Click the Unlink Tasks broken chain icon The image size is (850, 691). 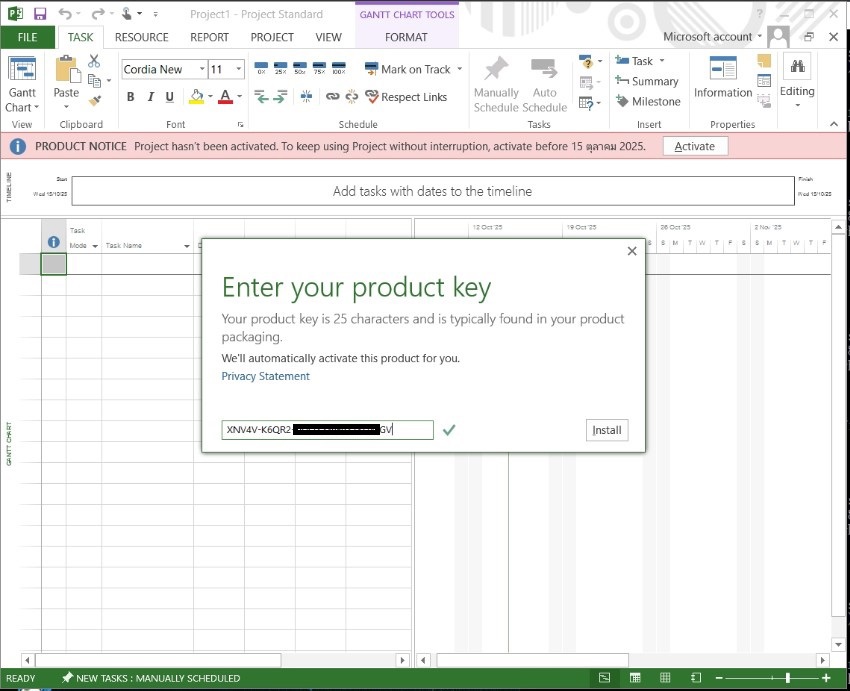pyautogui.click(x=352, y=96)
